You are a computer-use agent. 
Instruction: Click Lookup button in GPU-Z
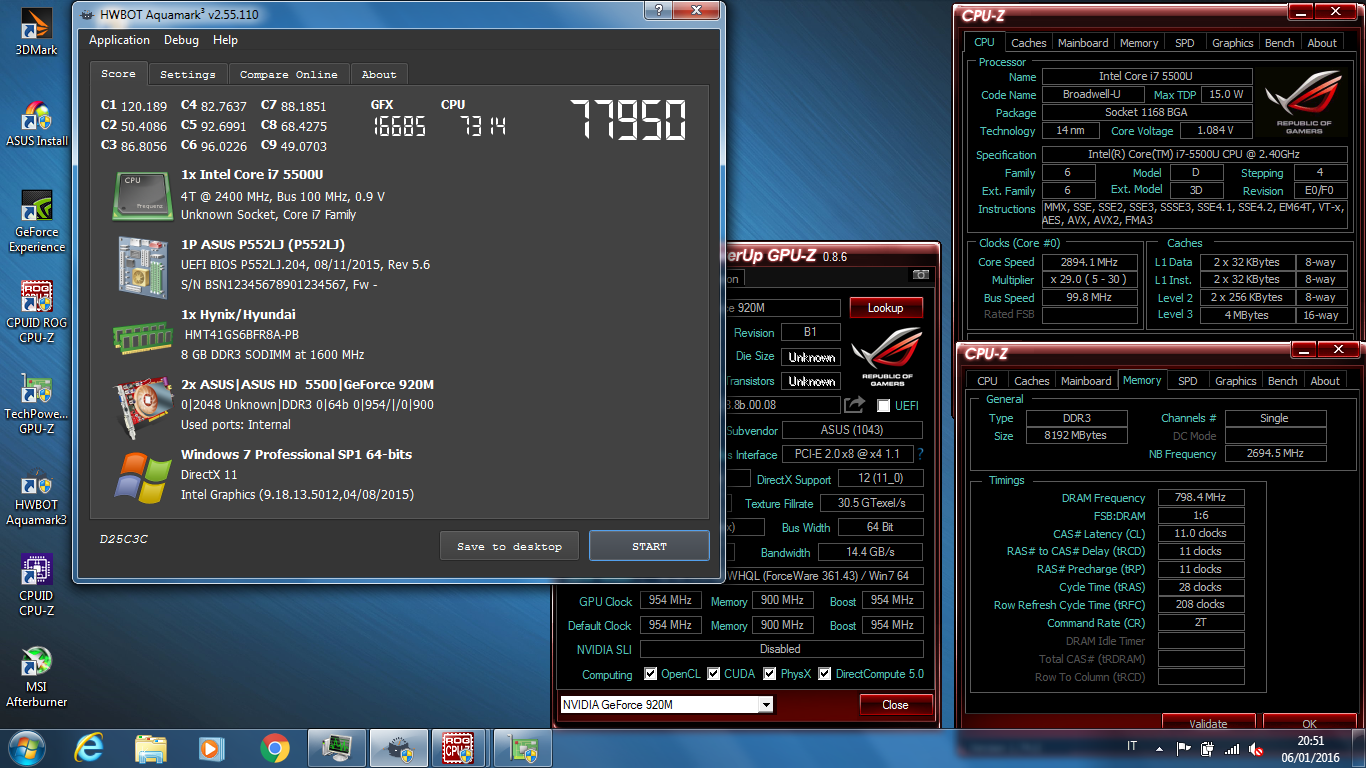tap(885, 308)
